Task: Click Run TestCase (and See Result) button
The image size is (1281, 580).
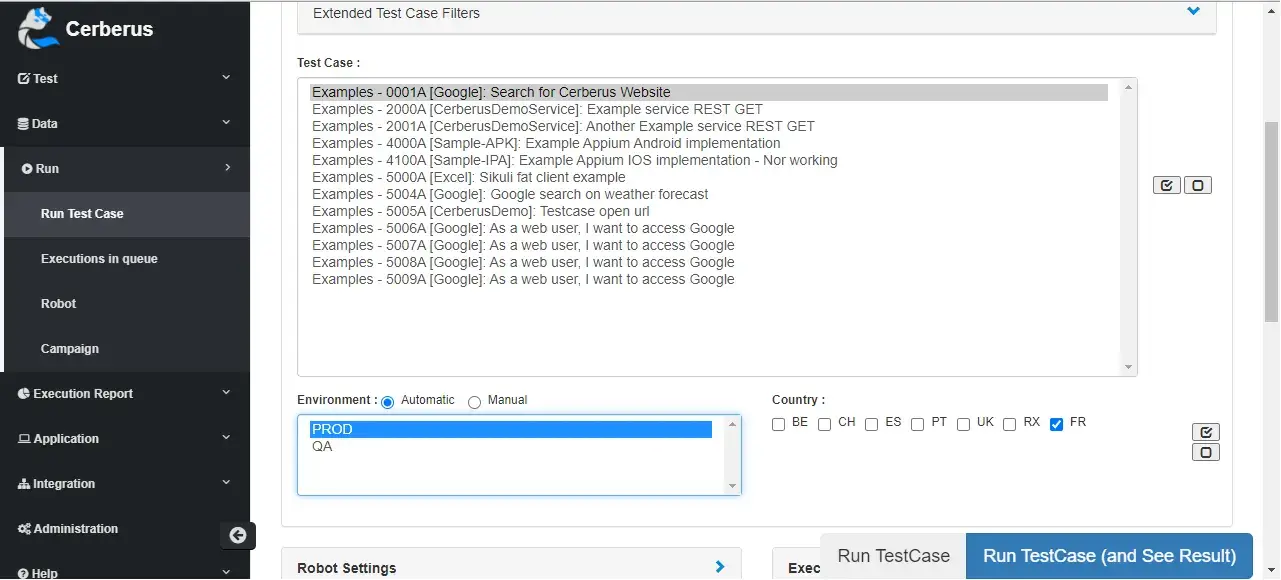Action: [x=1108, y=555]
